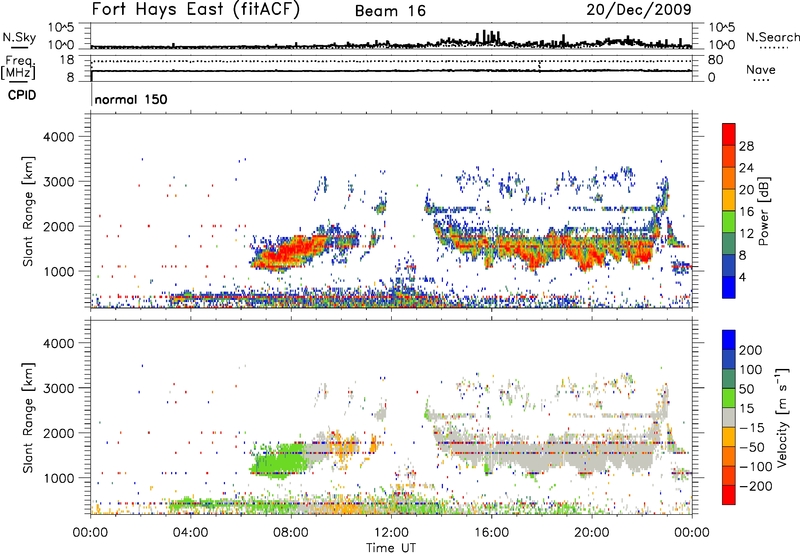This screenshot has height=554, width=800.
Task: Click the "normal 150" CPID text
Action: click(131, 99)
